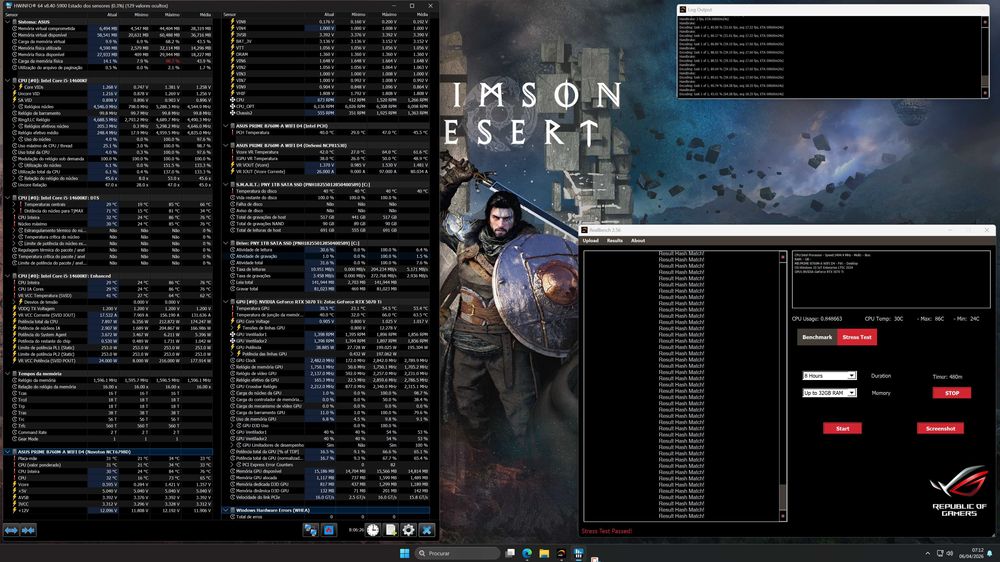The image size is (1000, 562).
Task: Collapse 'Drive: PNY 1TB SATA SSD' group
Action: pos(226,243)
